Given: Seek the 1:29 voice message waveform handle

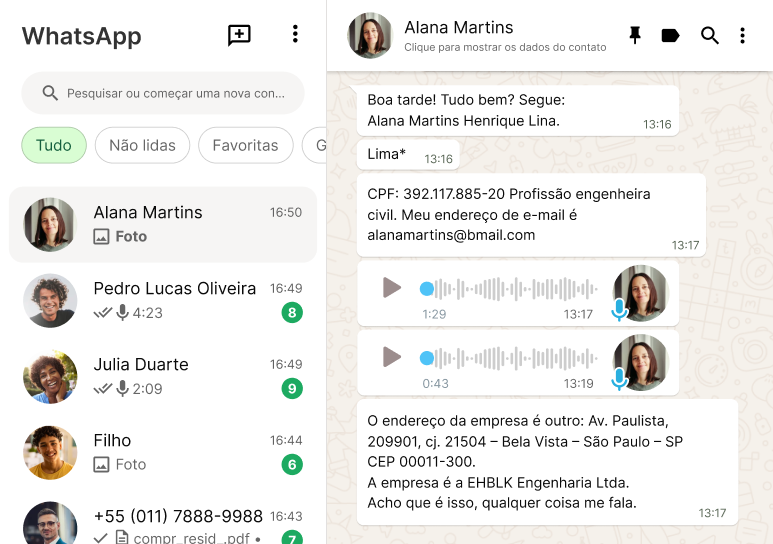Looking at the screenshot, I should point(426,289).
